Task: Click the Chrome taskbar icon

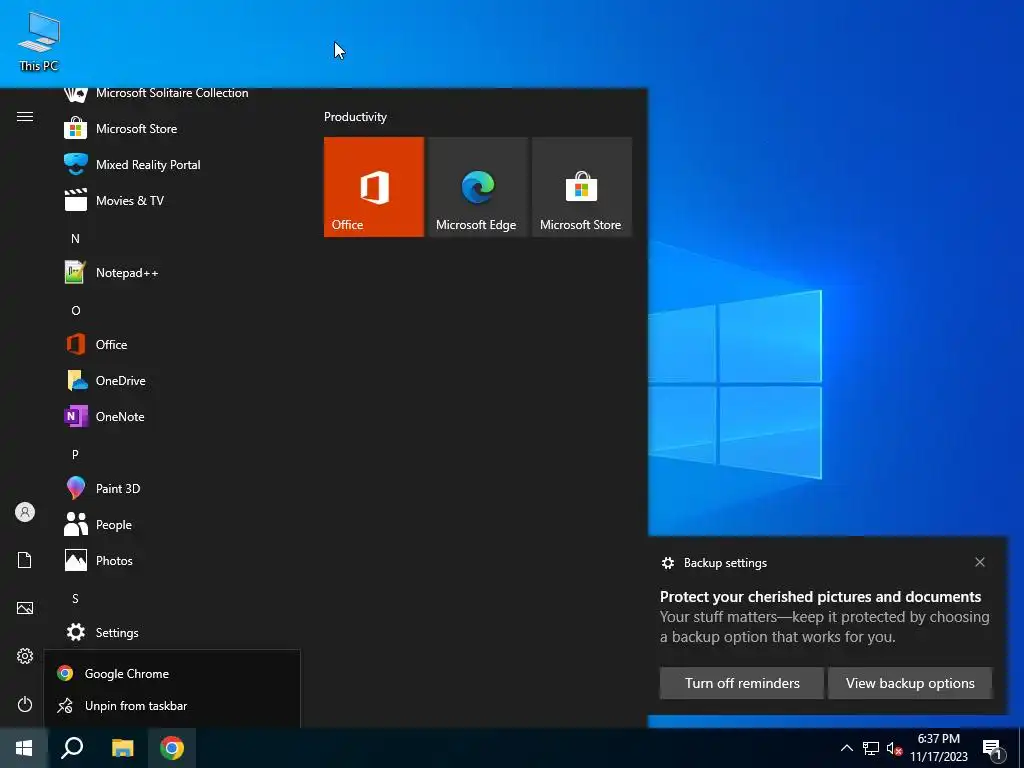Action: [172, 748]
